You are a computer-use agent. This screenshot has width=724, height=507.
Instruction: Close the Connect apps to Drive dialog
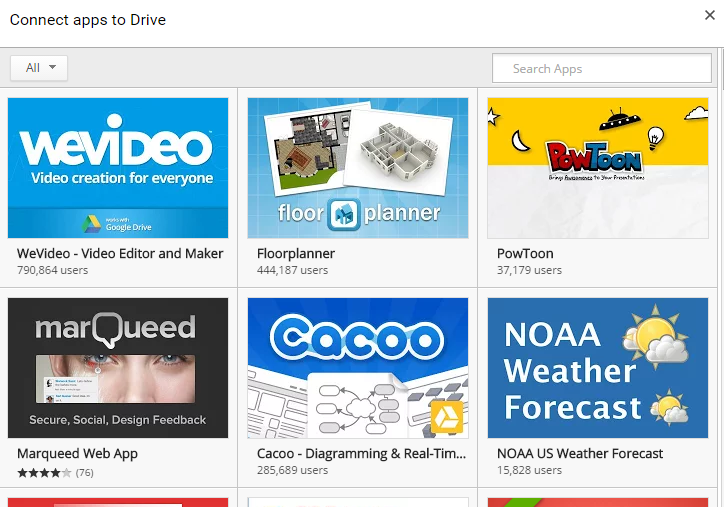coord(710,15)
